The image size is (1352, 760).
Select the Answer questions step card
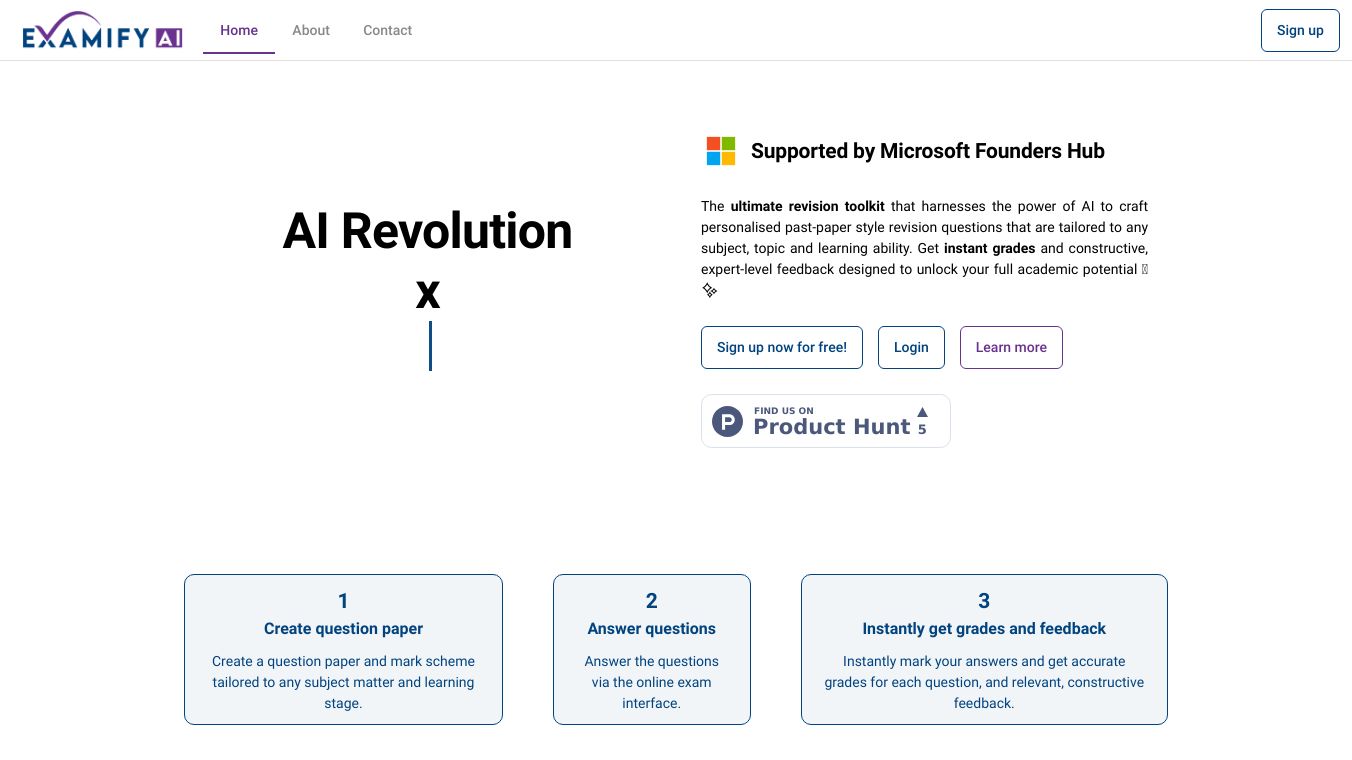652,649
